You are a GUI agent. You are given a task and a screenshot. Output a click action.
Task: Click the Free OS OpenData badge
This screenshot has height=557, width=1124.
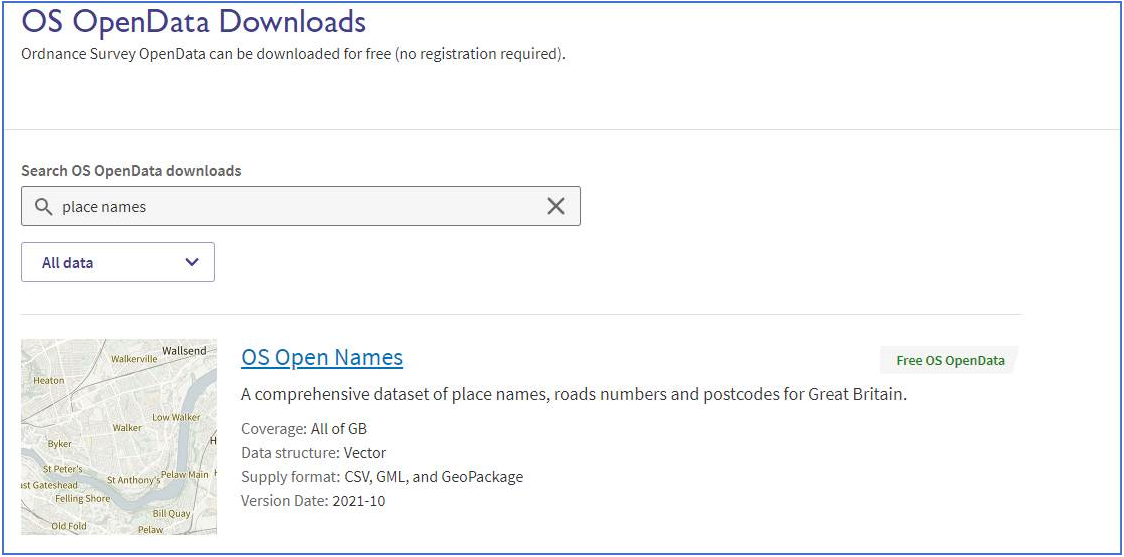[x=950, y=361]
